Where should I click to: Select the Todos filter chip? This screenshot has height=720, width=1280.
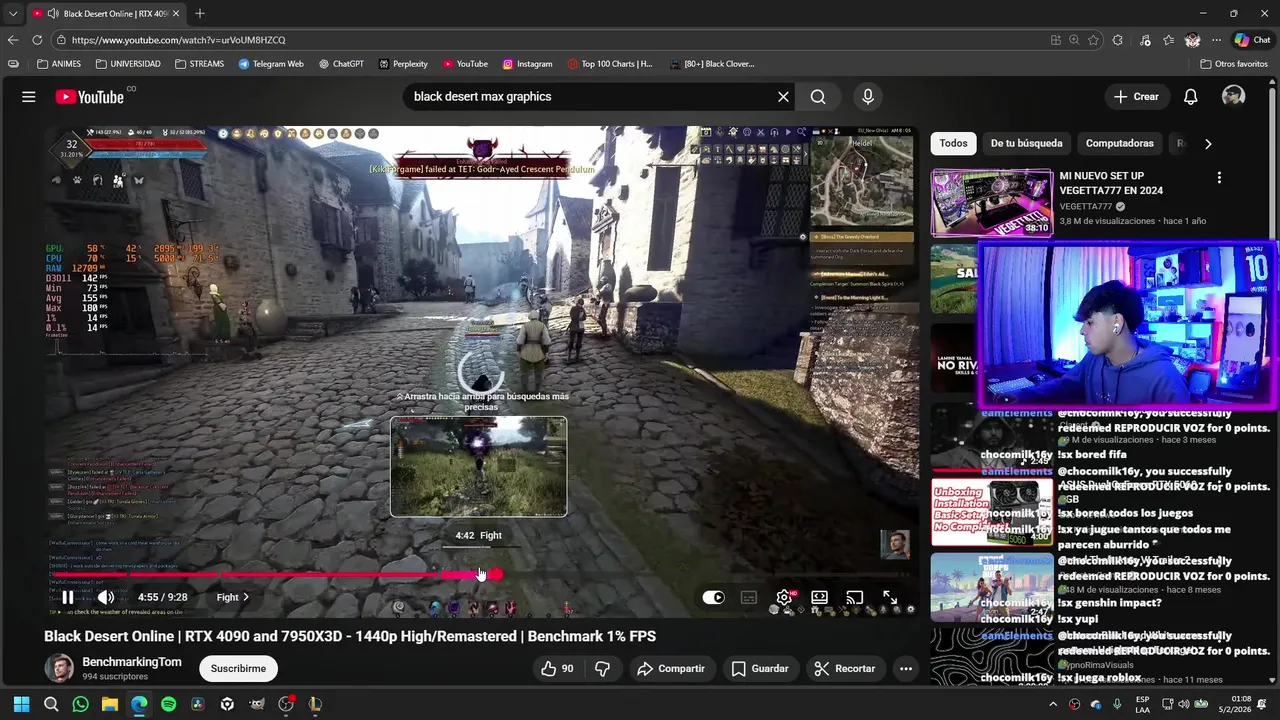click(953, 143)
